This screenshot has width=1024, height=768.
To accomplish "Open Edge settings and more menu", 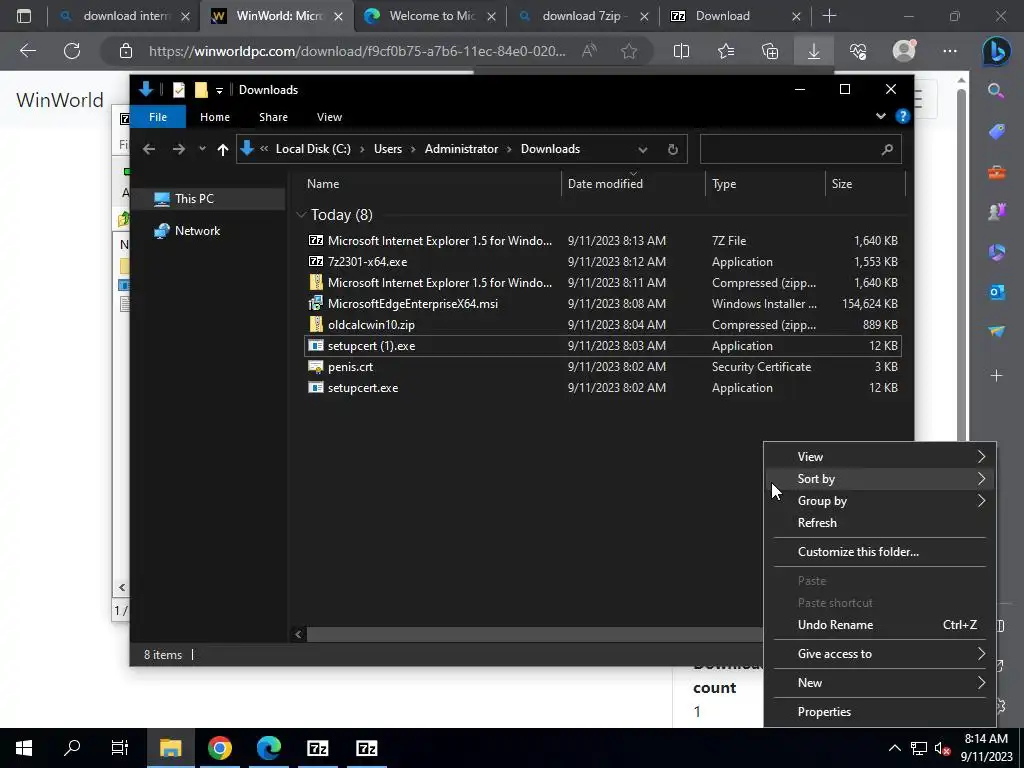I will click(x=950, y=51).
